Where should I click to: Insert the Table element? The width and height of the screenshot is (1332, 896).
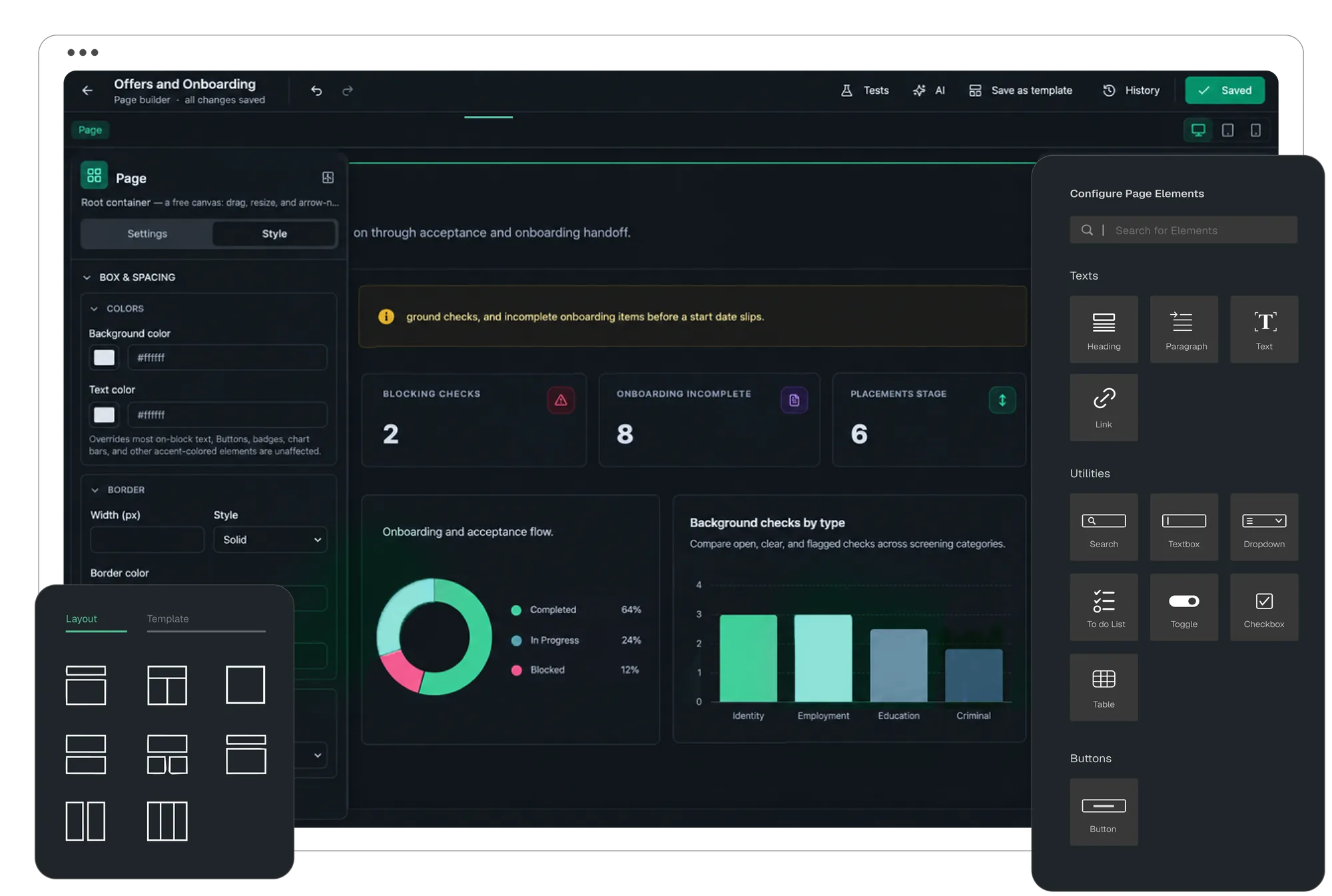click(1104, 687)
